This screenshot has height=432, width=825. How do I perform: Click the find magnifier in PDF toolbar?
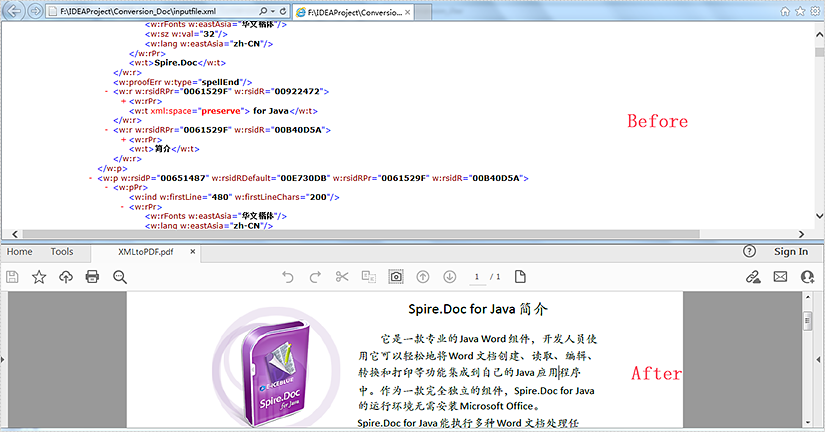click(x=119, y=277)
